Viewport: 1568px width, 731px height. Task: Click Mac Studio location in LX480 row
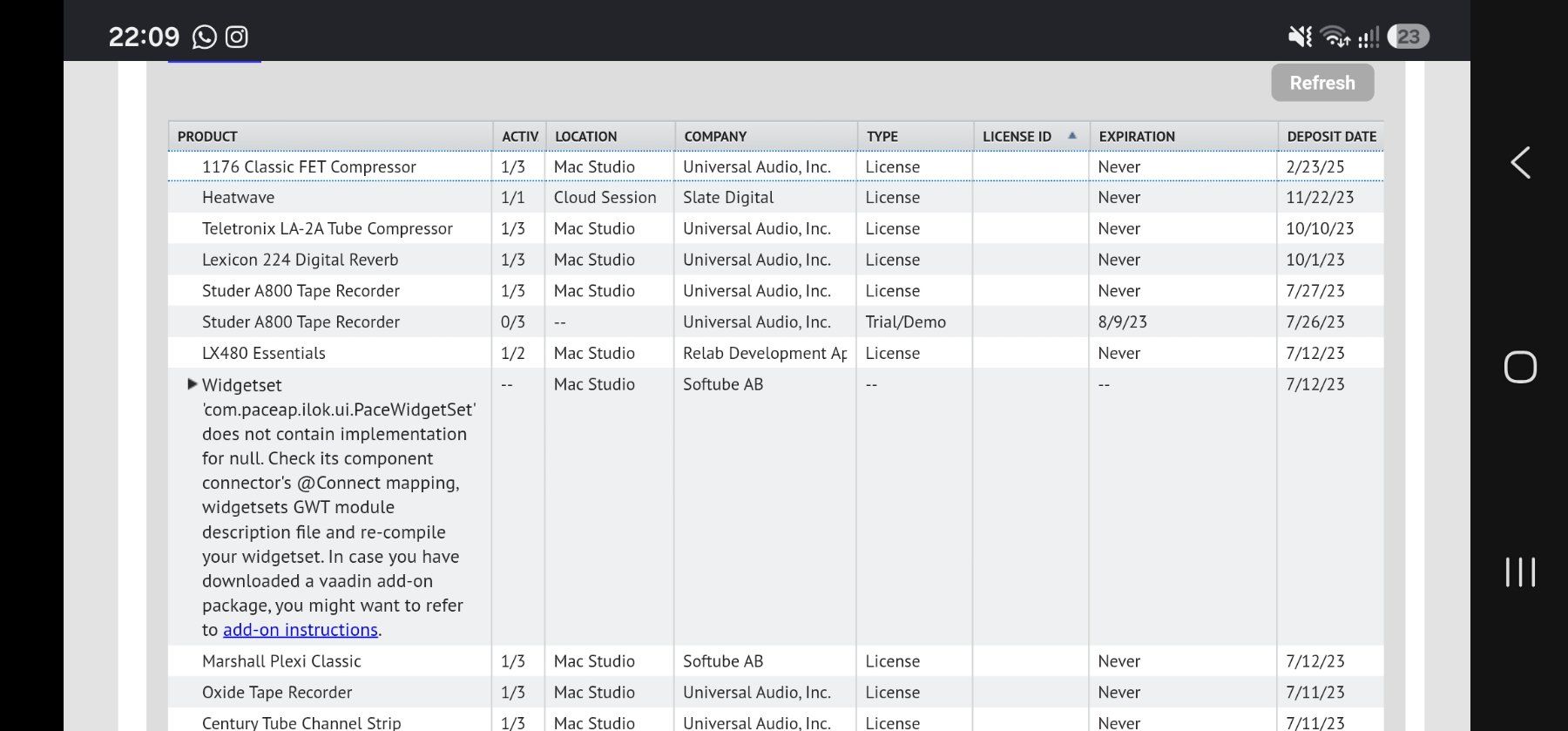click(x=594, y=353)
